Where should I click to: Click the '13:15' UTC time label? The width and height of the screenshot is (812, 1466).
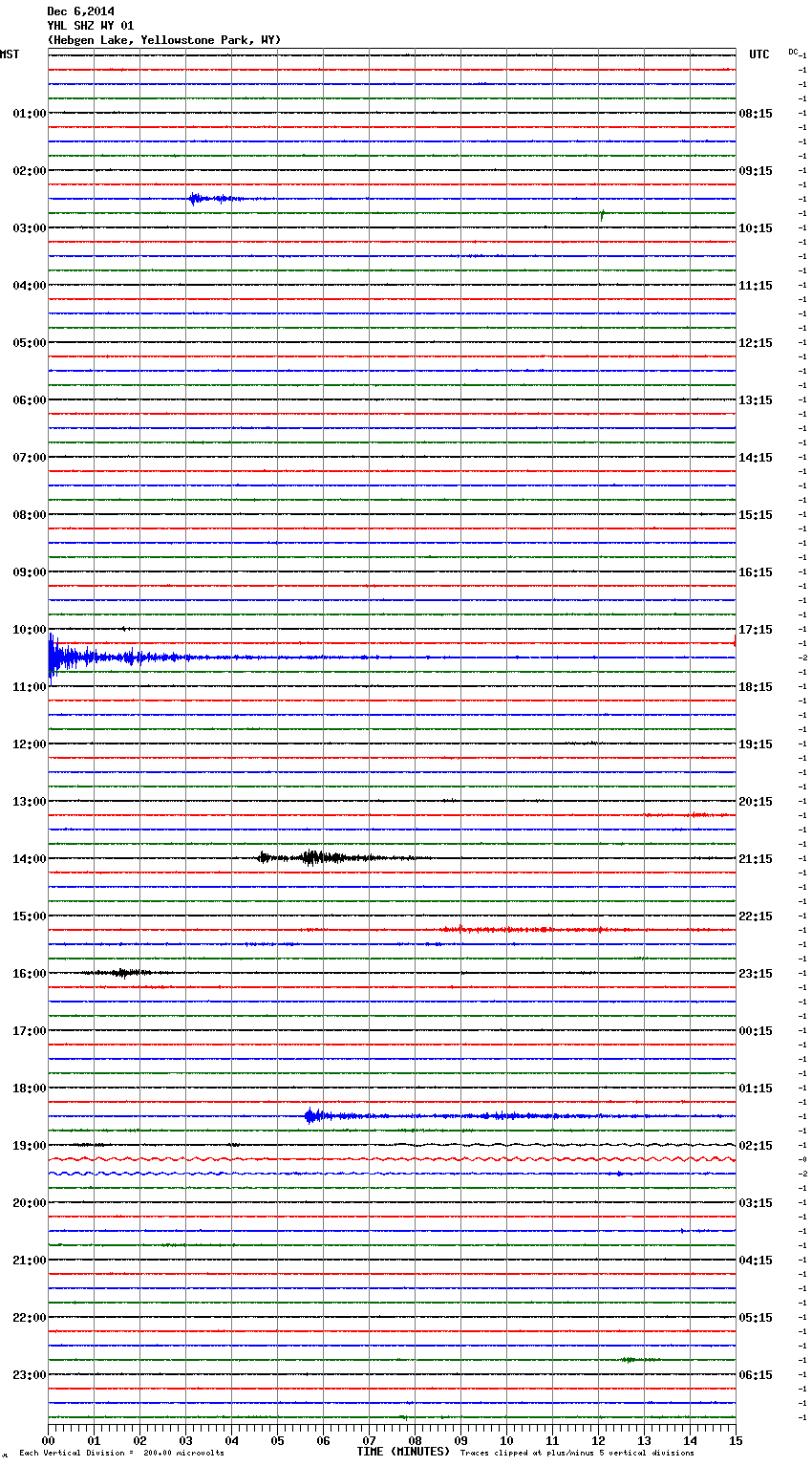point(756,400)
